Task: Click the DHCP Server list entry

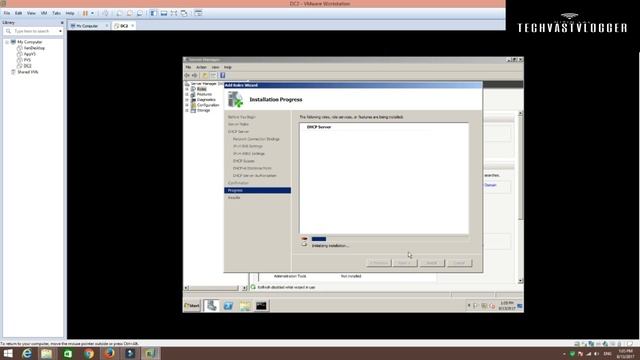Action: [319, 127]
